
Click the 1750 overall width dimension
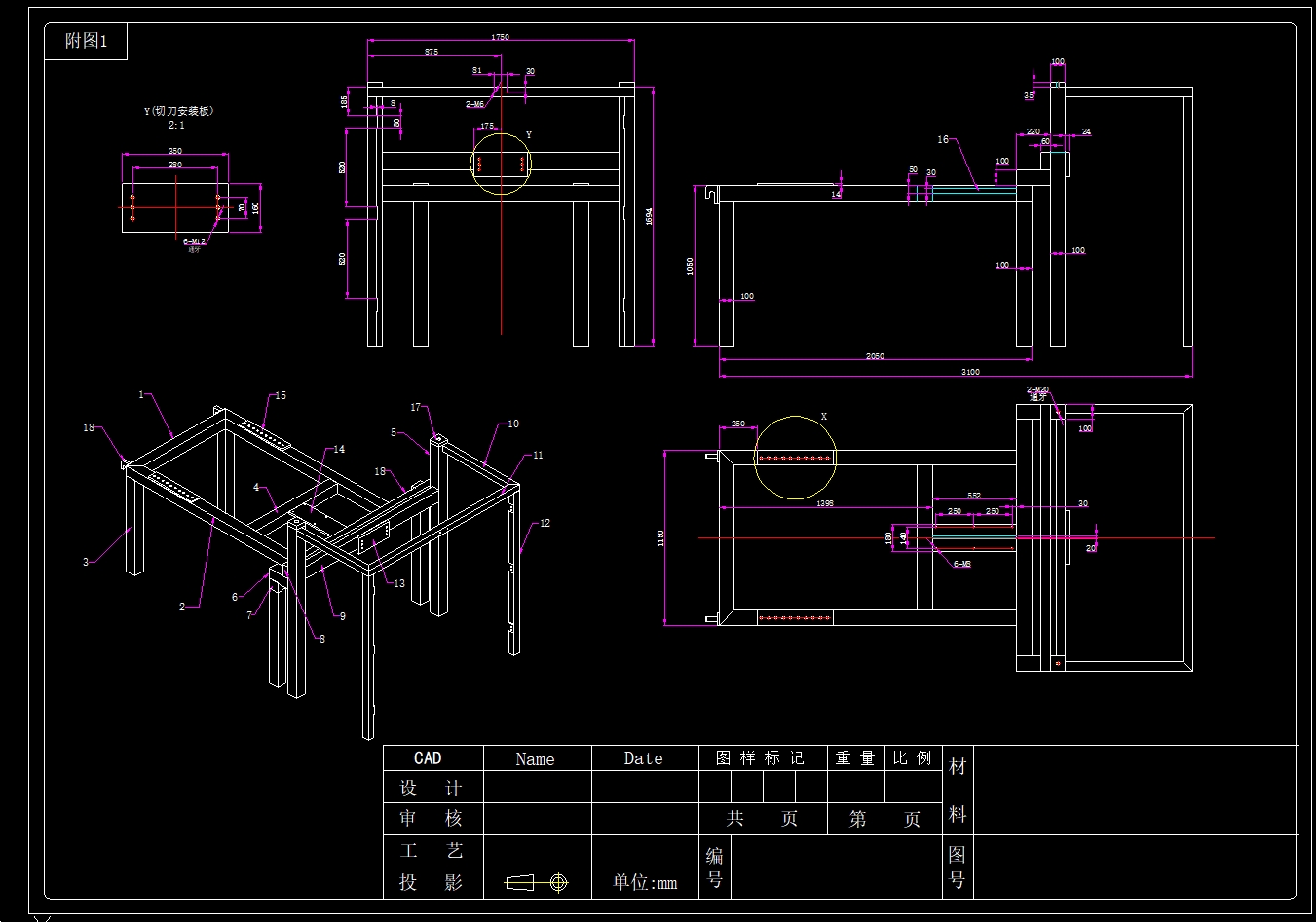500,37
